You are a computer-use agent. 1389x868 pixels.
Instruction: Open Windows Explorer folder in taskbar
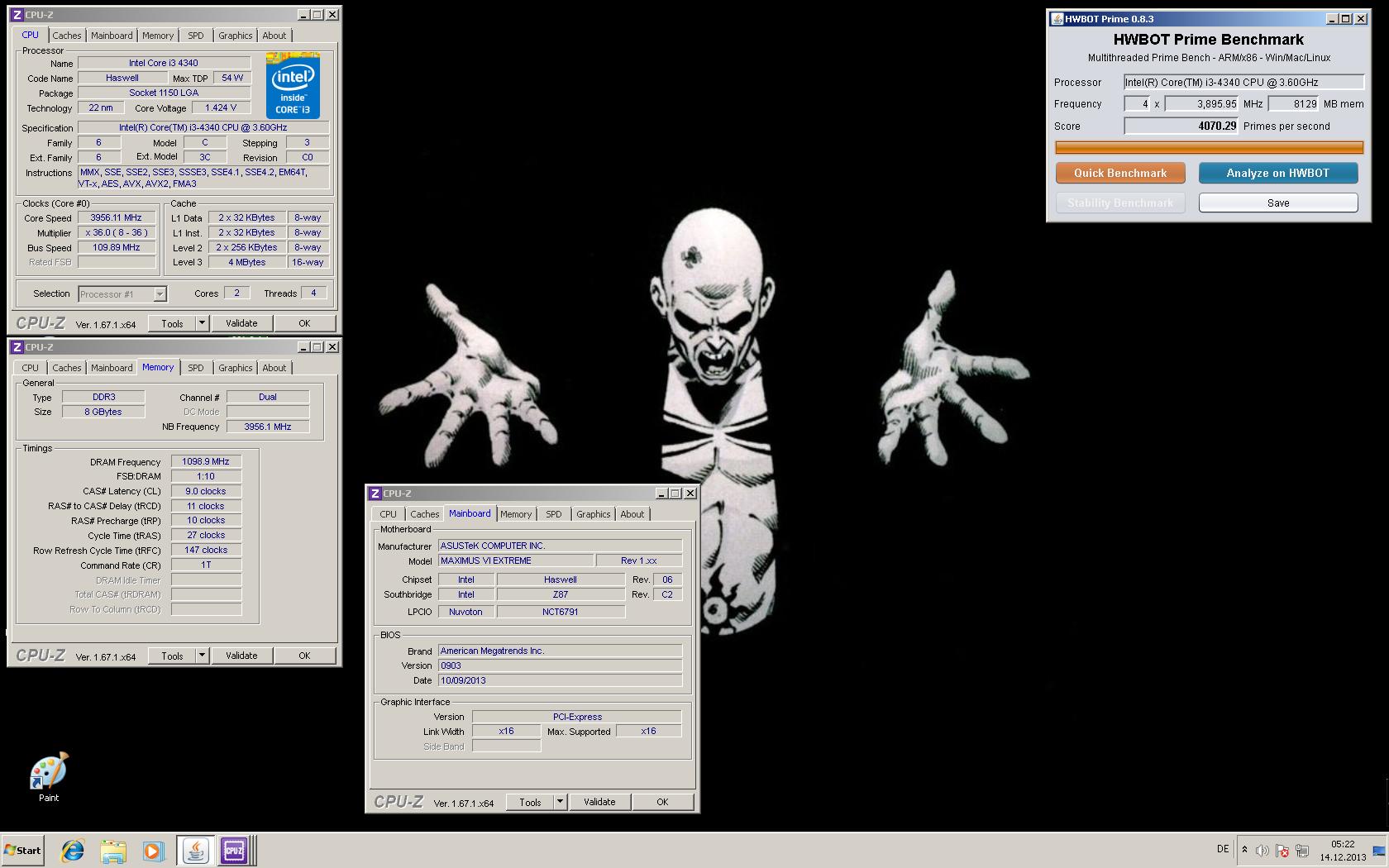pyautogui.click(x=113, y=850)
